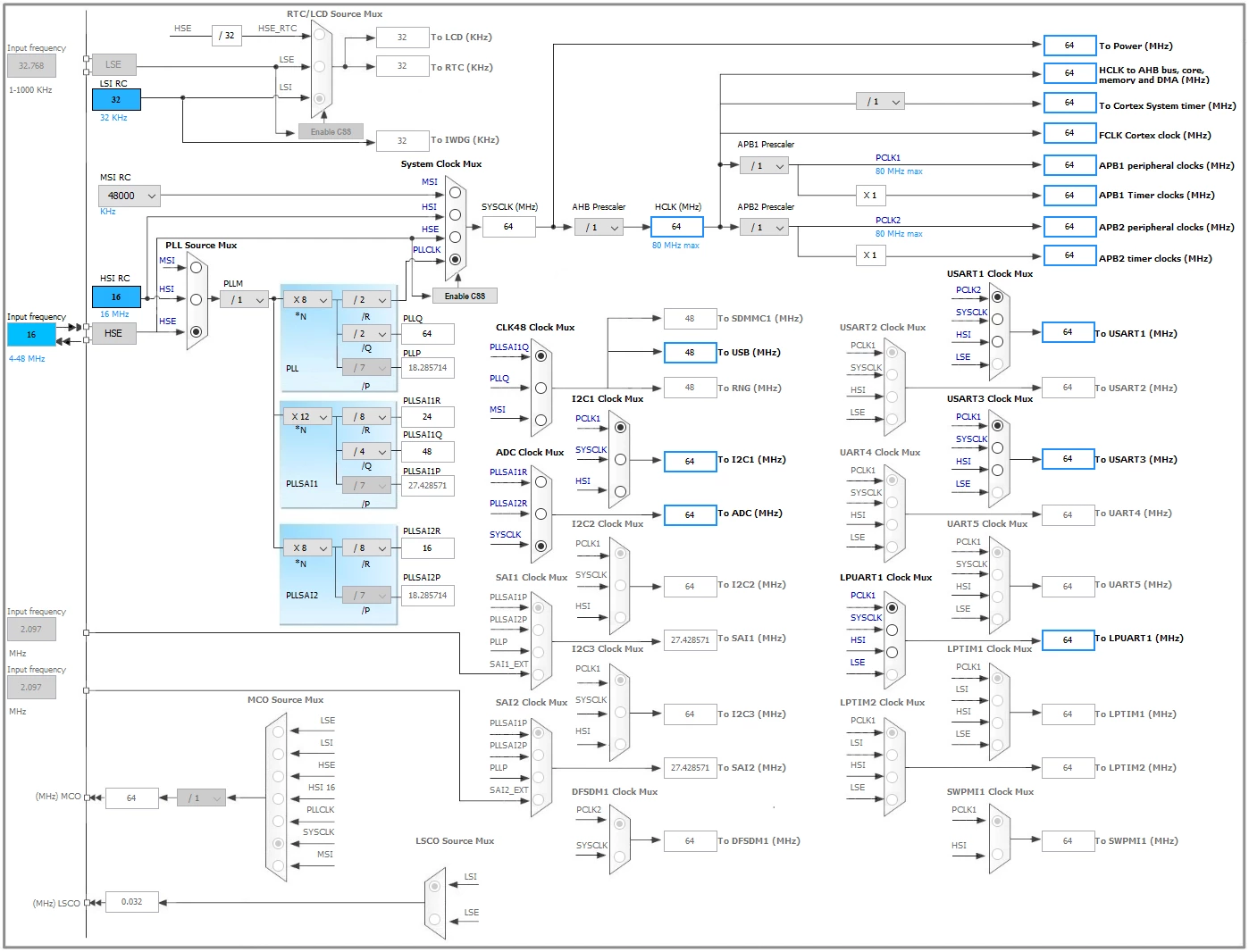The height and width of the screenshot is (952, 1249).
Task: Select HSE radio in PLL Source Mux
Action: 197,331
